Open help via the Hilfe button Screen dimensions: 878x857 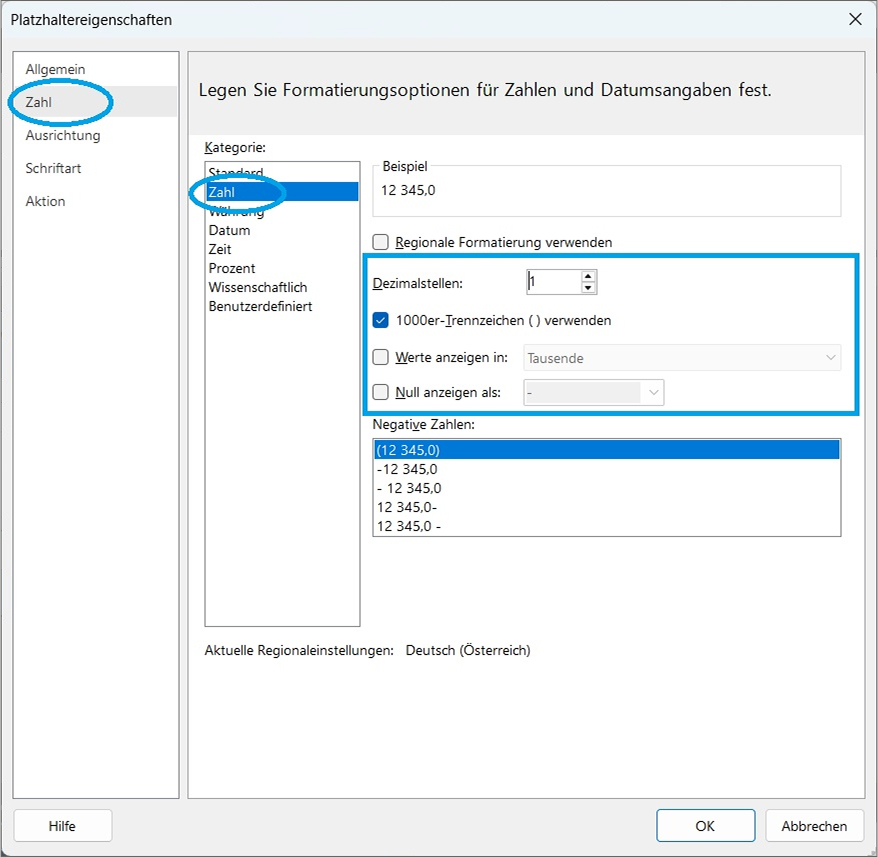[62, 826]
